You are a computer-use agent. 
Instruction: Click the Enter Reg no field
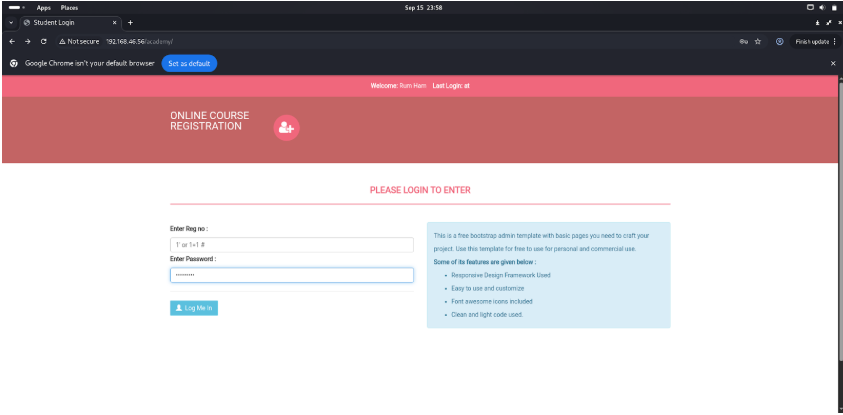(292, 245)
